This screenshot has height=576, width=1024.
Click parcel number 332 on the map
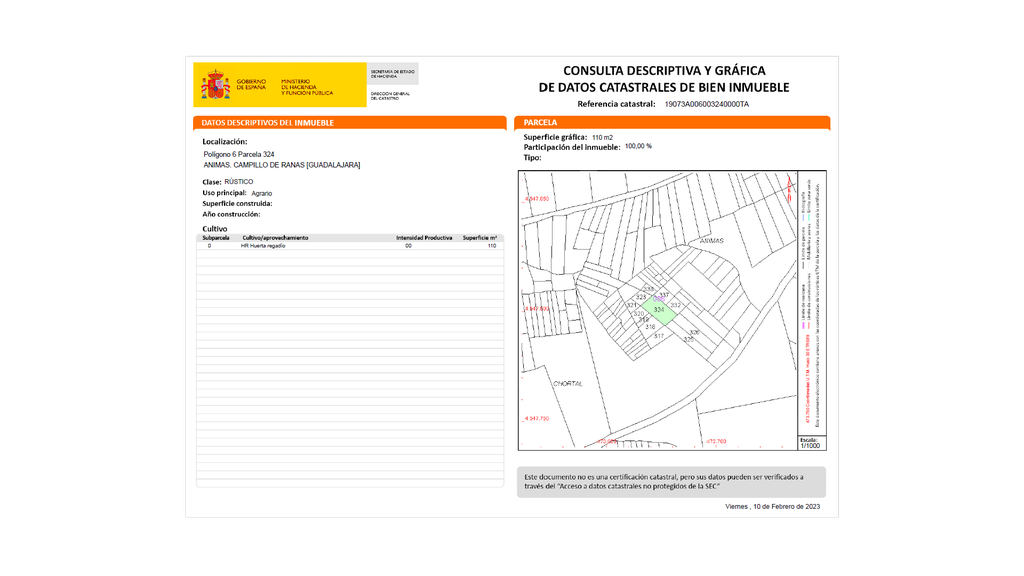coord(675,305)
